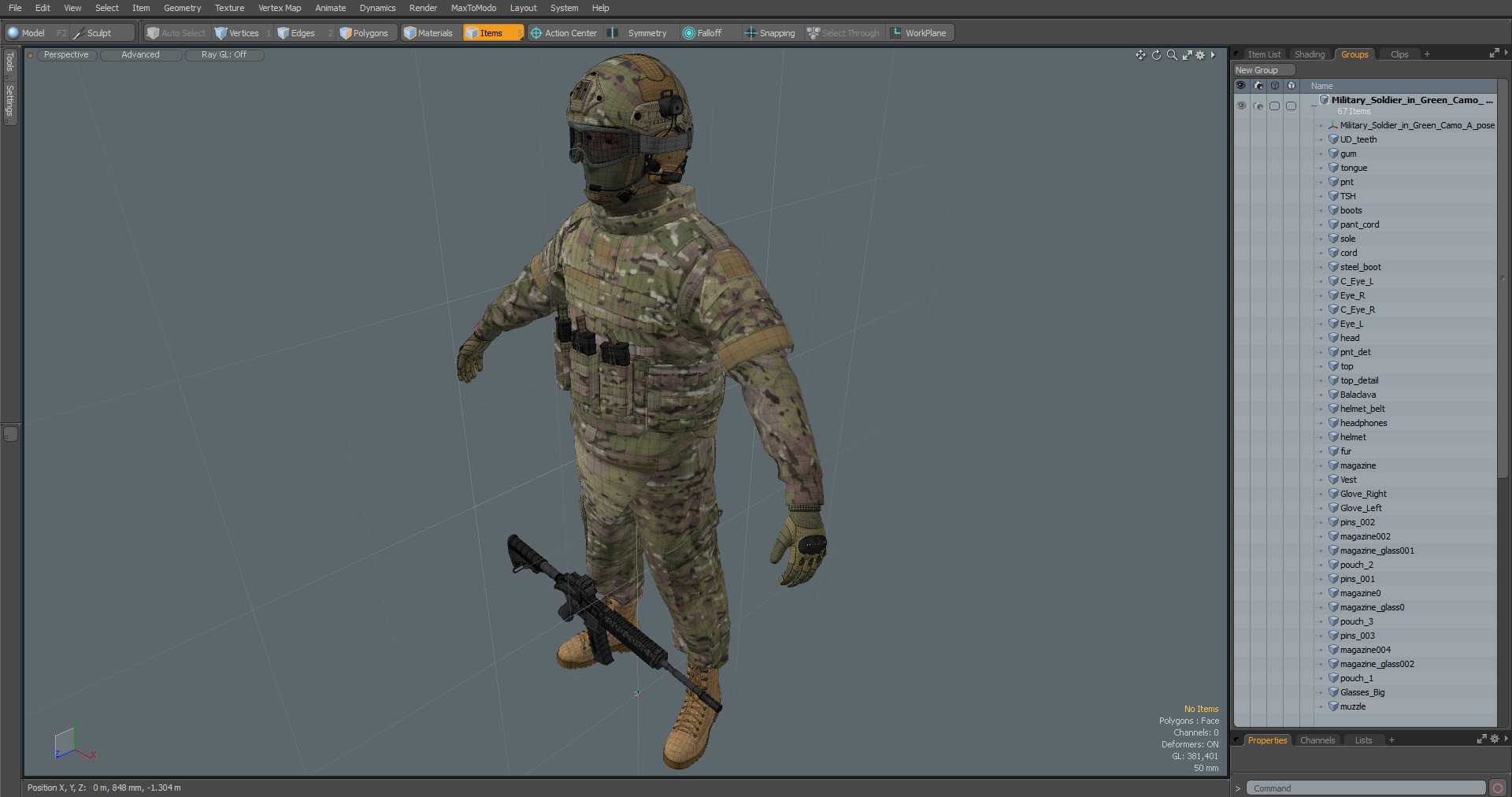This screenshot has width=1512, height=797.
Task: Click the visibility eye column header
Action: point(1241,85)
